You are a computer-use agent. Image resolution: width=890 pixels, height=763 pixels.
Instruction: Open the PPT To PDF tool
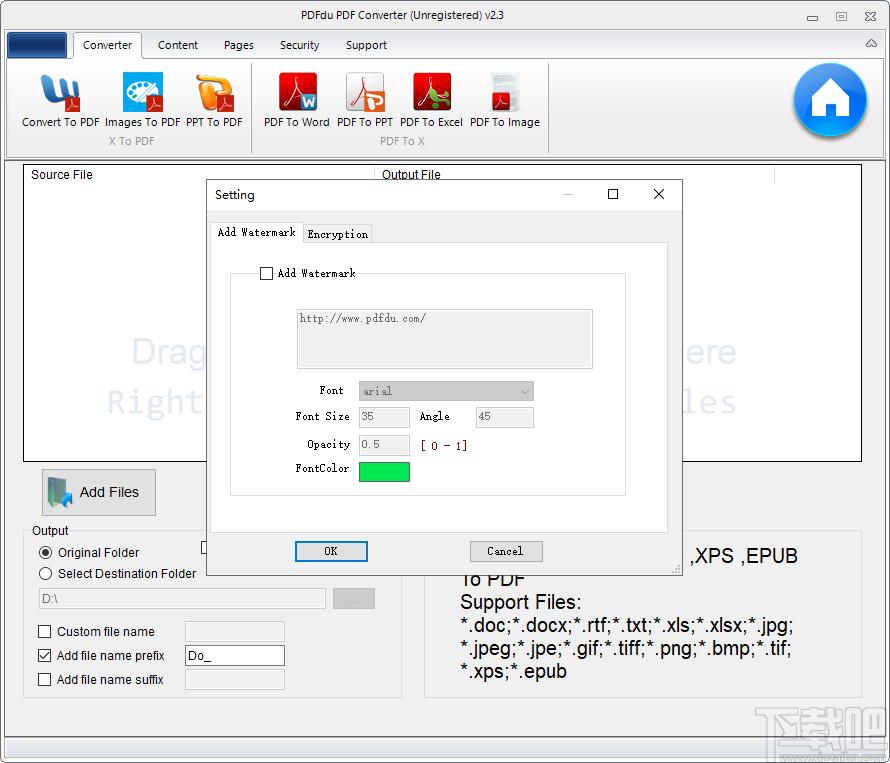pyautogui.click(x=214, y=100)
